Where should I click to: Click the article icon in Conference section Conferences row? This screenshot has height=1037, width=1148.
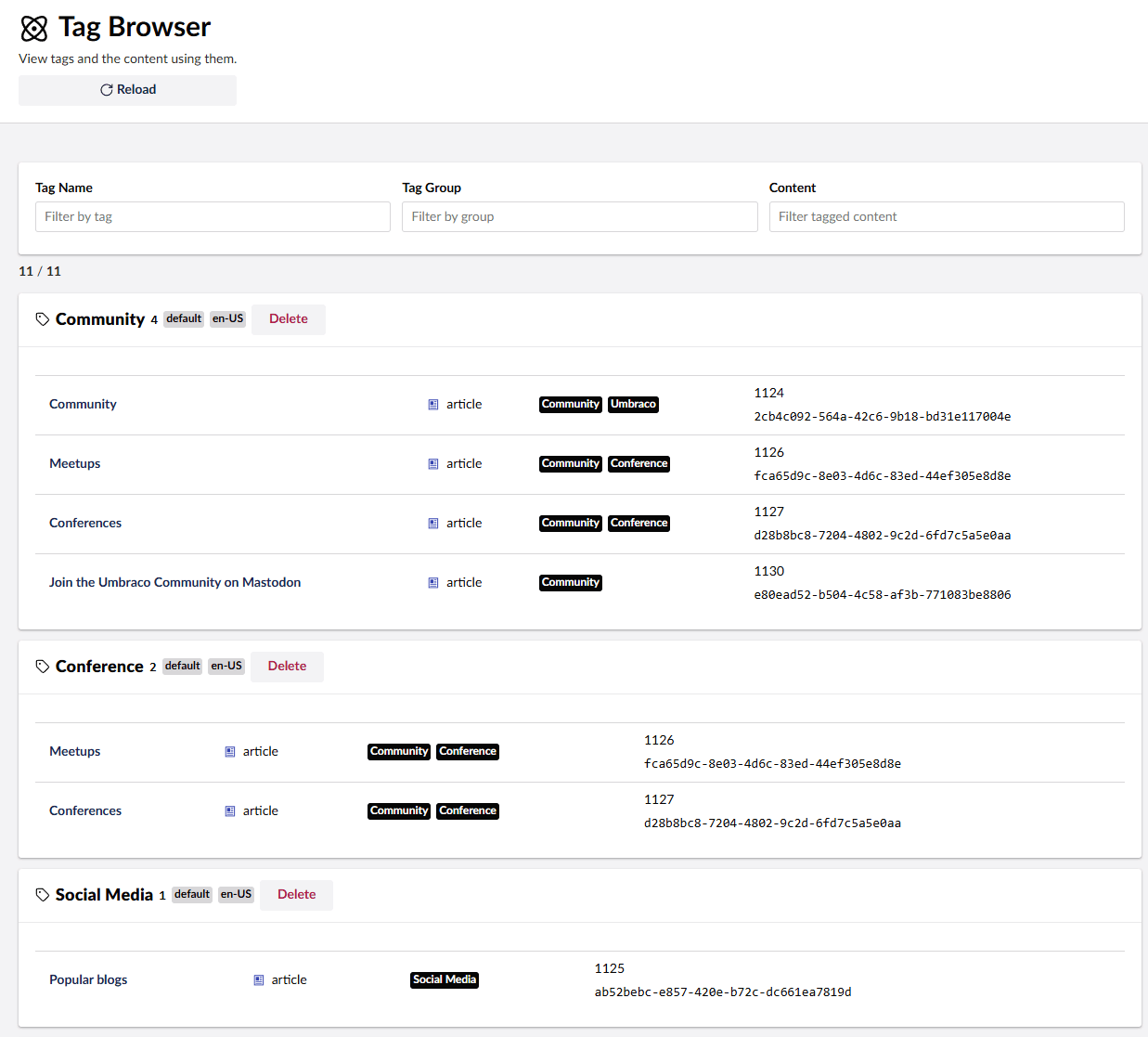(x=230, y=811)
